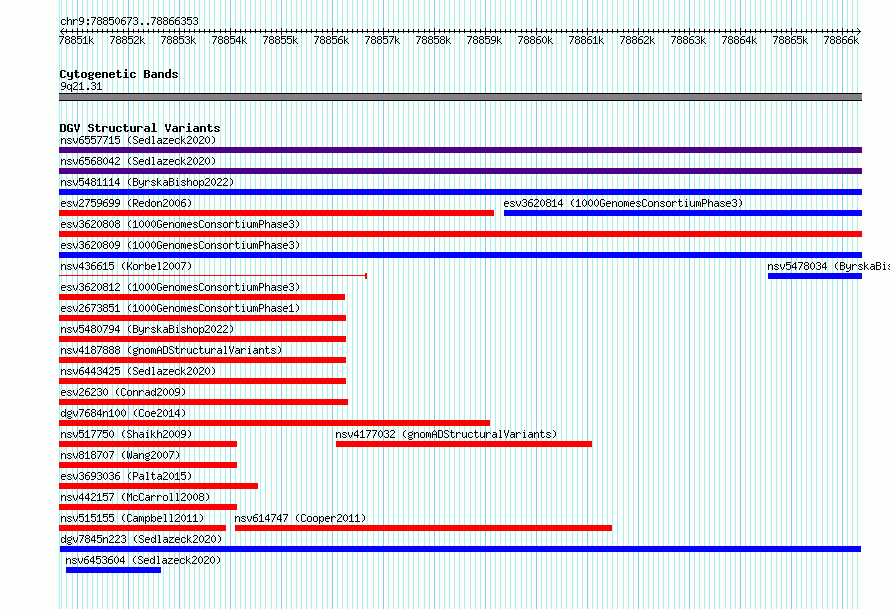Image resolution: width=890 pixels, height=609 pixels.
Task: Select the red bar under nsv818707
Action: (x=148, y=465)
